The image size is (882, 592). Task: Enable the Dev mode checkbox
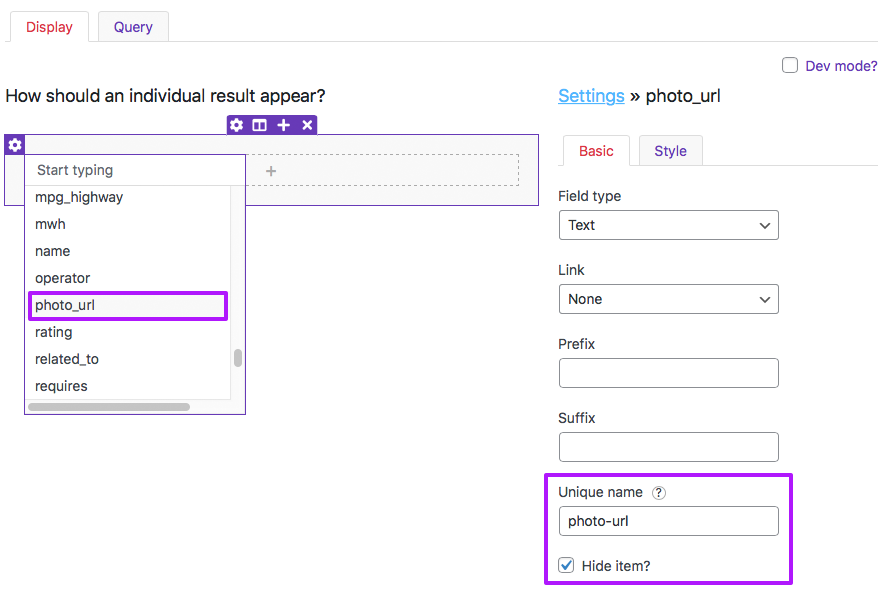point(790,65)
